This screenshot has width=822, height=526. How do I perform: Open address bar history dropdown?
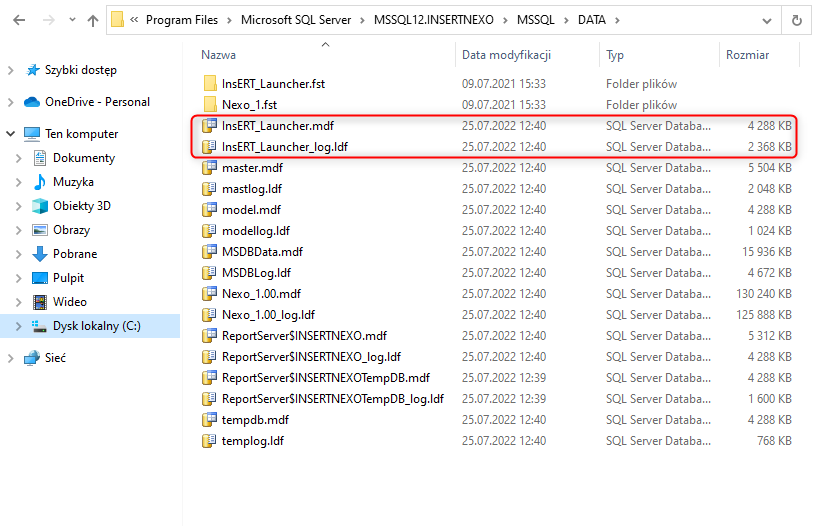766,21
